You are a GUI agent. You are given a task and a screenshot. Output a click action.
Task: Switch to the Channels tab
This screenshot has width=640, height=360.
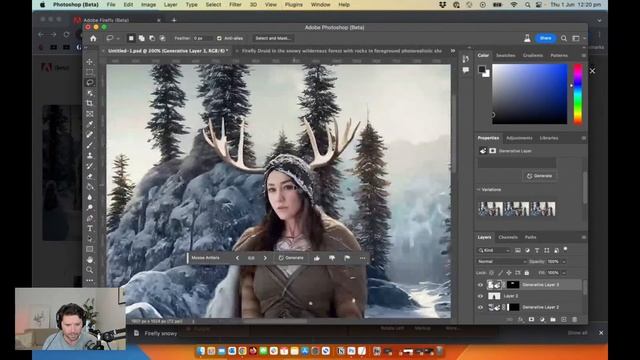[x=508, y=237]
